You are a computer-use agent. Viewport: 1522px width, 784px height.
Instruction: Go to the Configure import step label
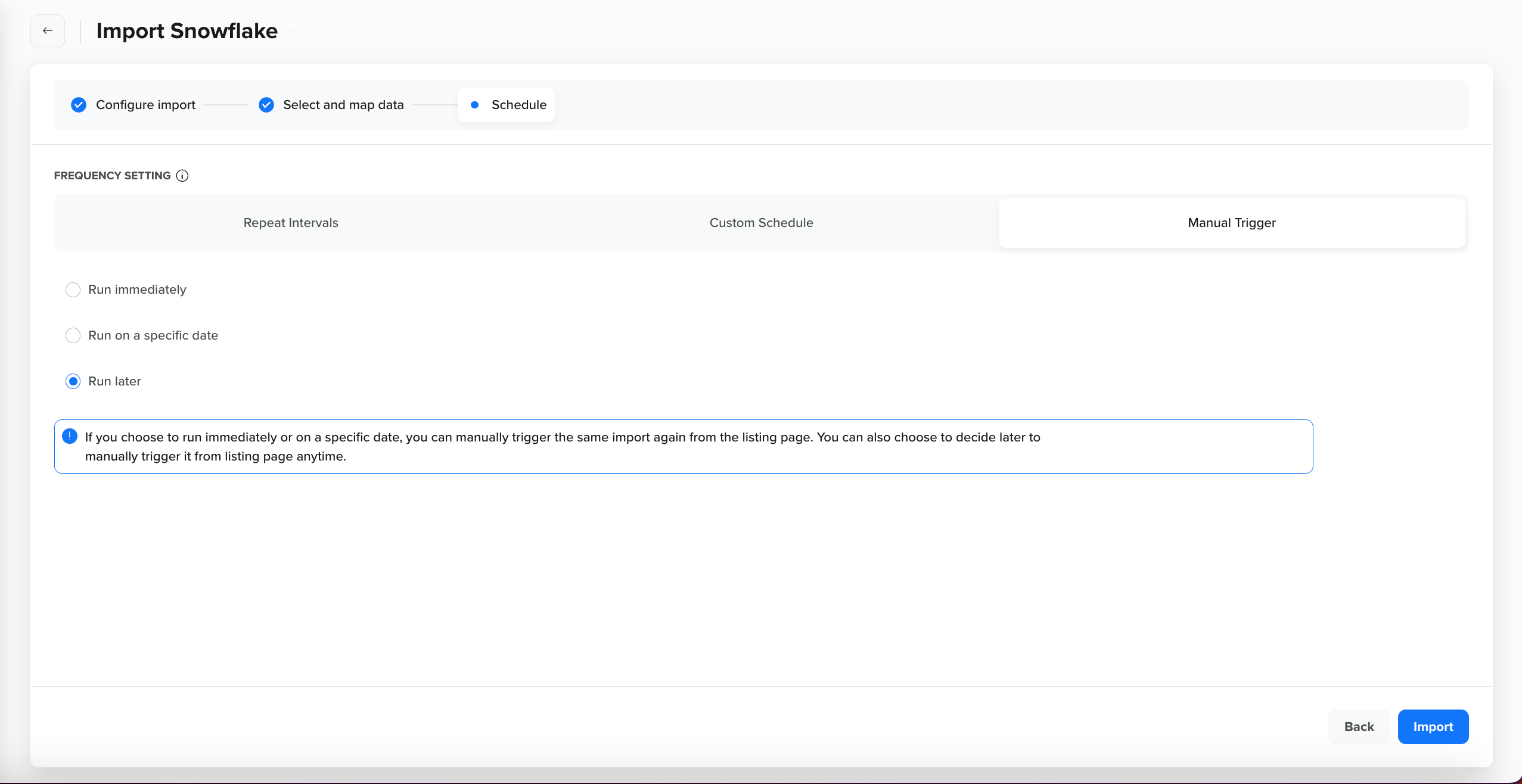click(x=145, y=105)
